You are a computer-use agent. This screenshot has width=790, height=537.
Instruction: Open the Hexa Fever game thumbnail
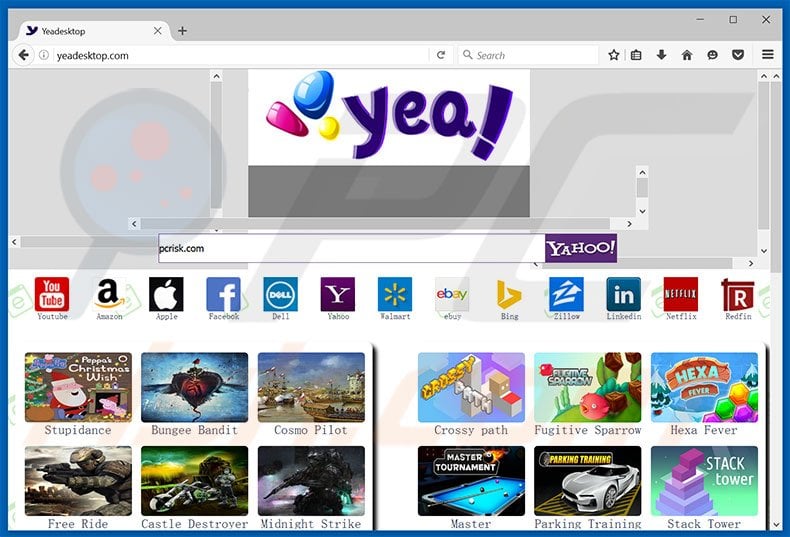(704, 387)
